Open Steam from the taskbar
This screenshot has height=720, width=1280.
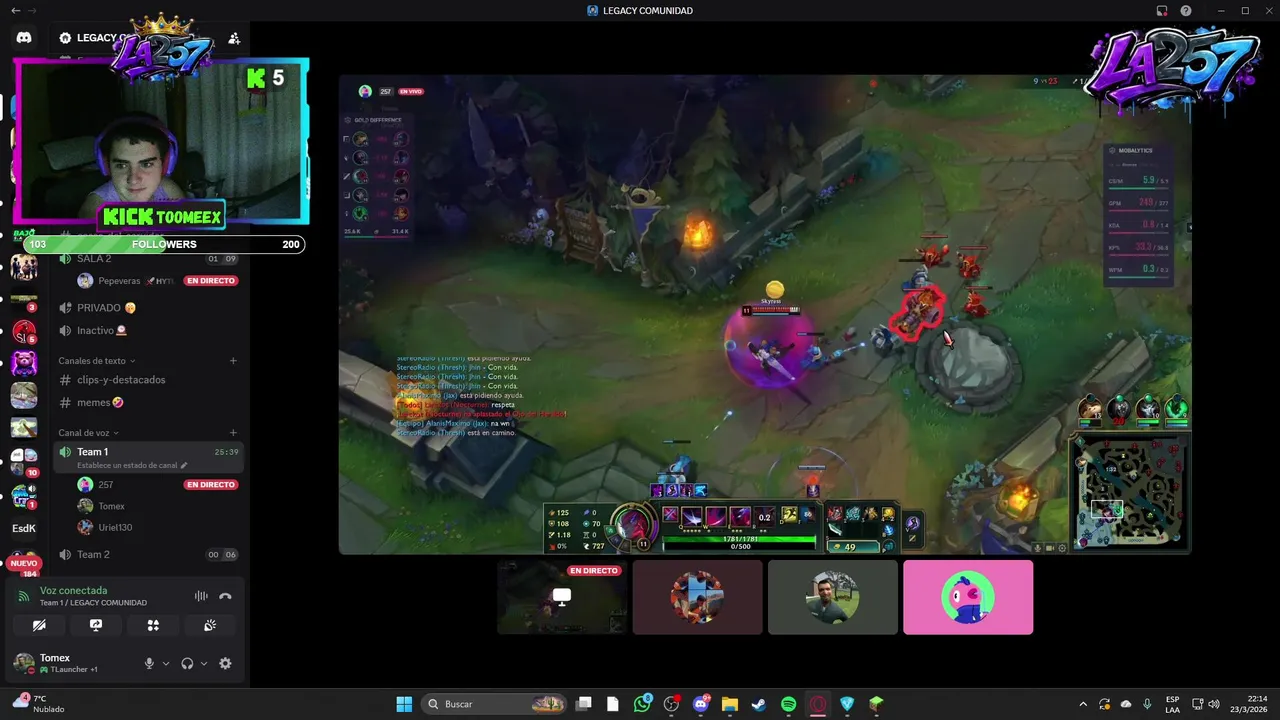pyautogui.click(x=759, y=704)
